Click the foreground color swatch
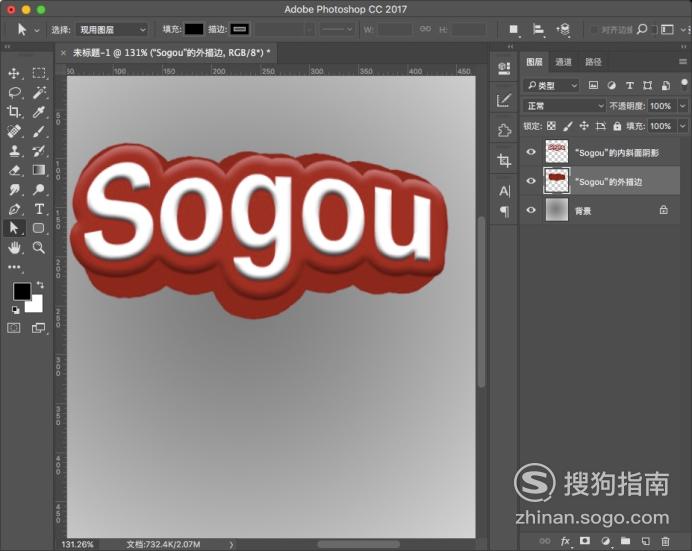This screenshot has height=551, width=692. tap(22, 291)
